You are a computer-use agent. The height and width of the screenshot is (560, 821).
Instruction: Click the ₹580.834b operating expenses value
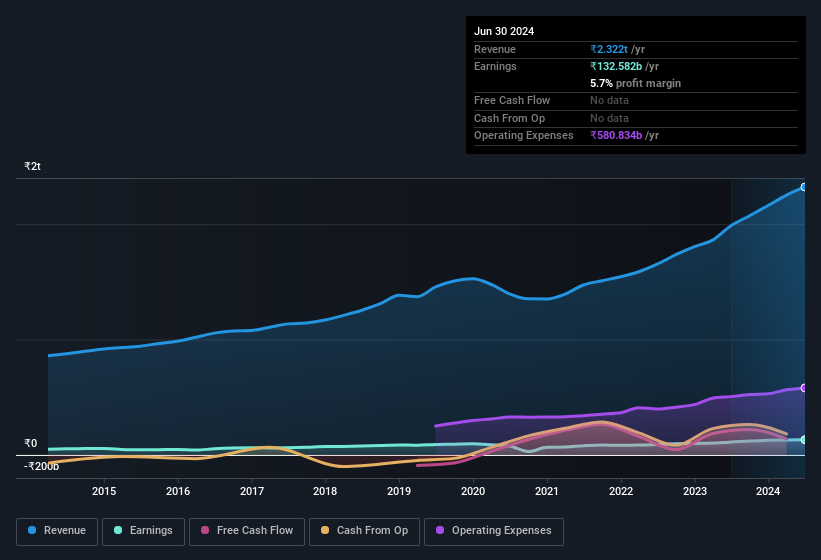click(x=616, y=136)
